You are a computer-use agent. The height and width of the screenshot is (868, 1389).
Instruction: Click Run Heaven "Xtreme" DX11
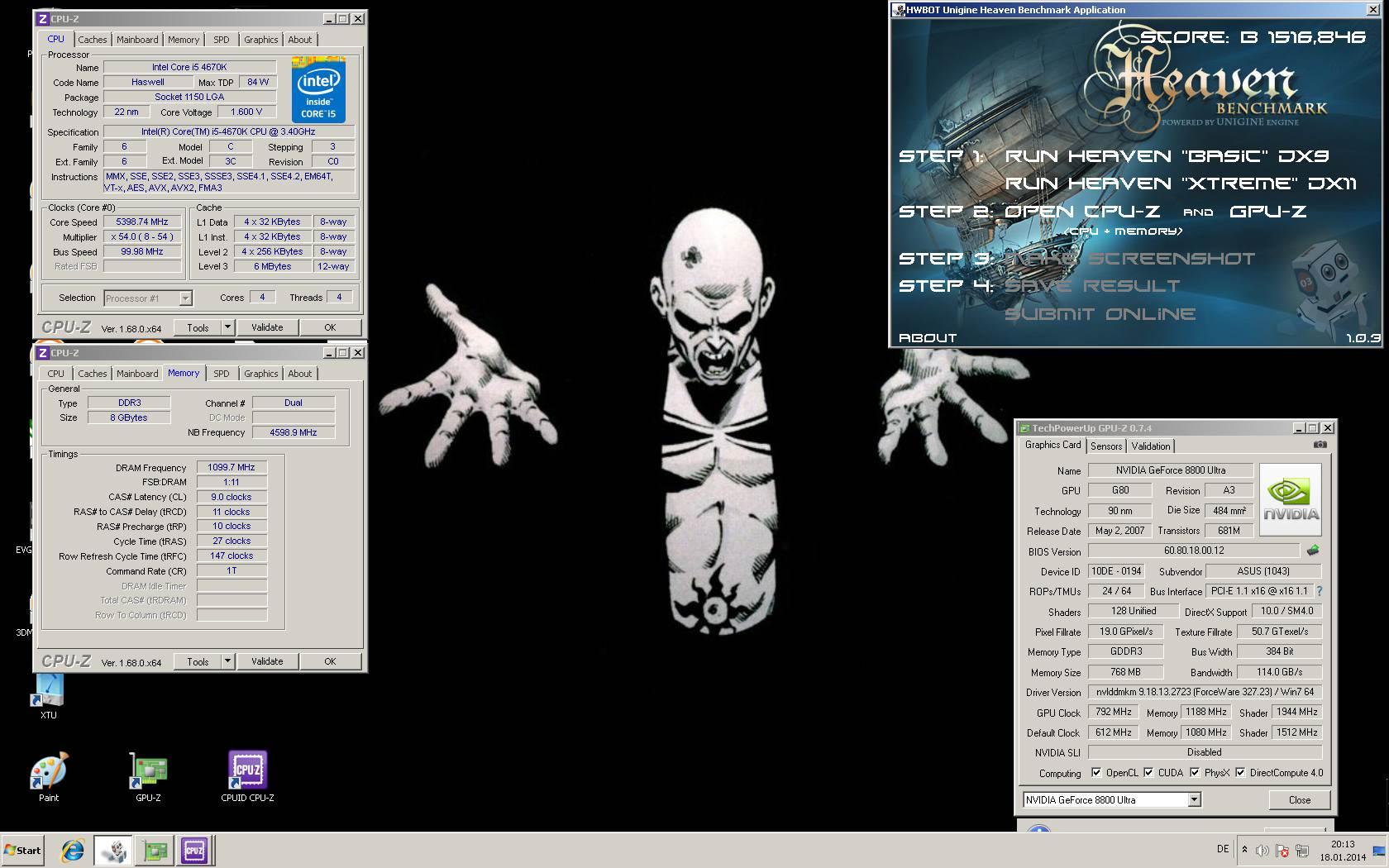point(1181,184)
